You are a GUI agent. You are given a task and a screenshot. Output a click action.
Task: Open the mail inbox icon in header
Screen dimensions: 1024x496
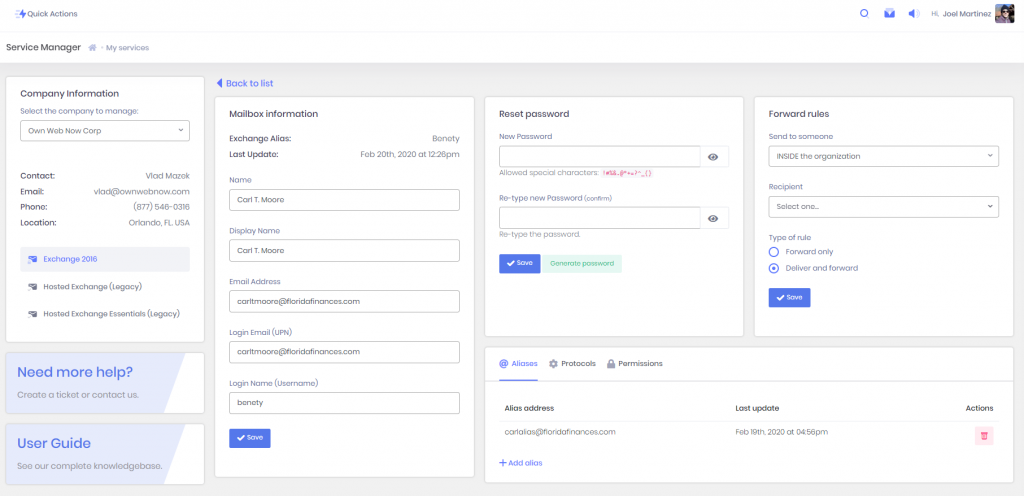click(889, 14)
